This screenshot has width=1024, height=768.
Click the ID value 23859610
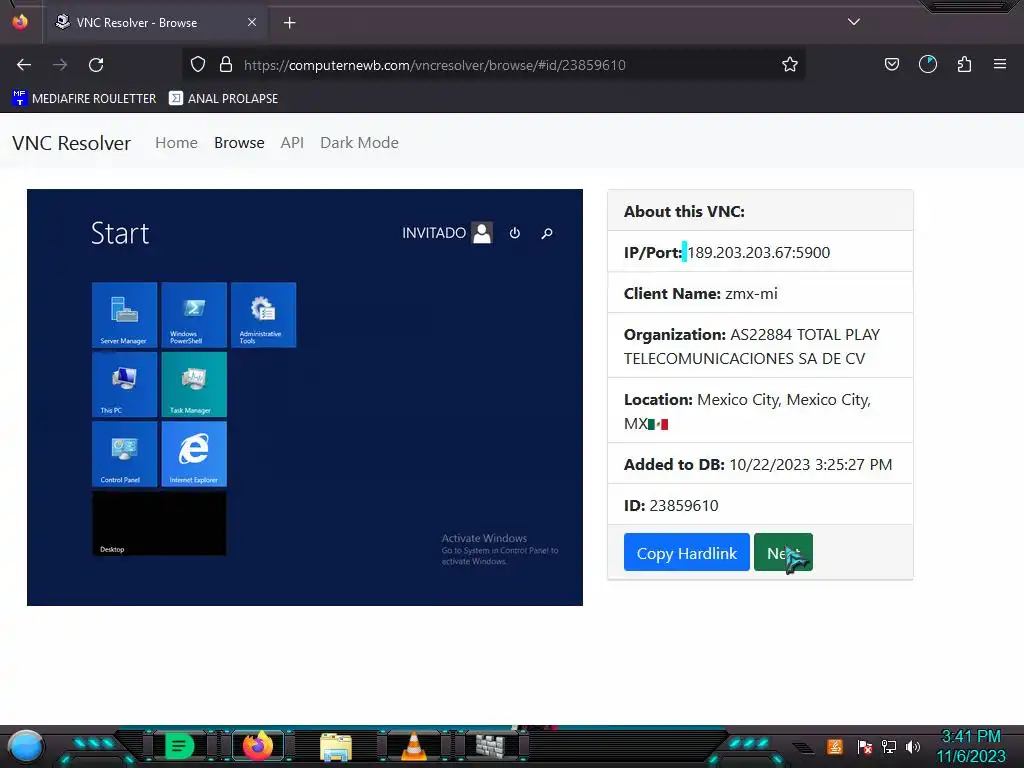pyautogui.click(x=684, y=506)
